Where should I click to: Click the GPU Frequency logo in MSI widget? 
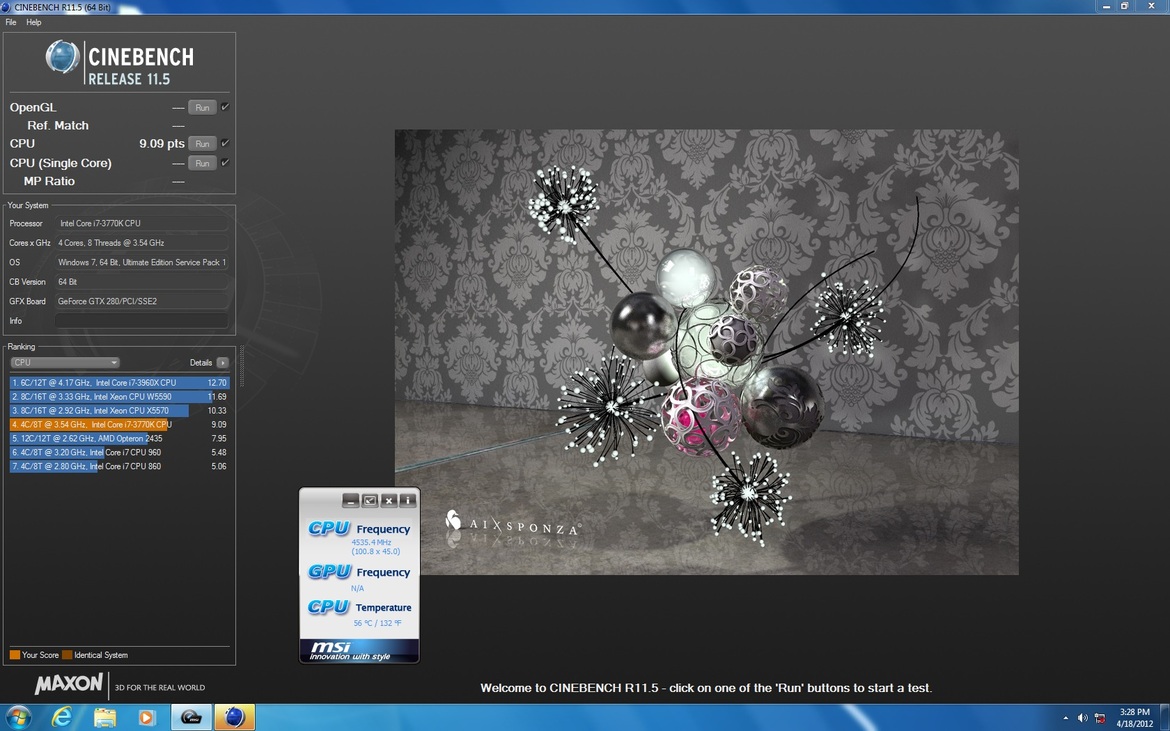(x=329, y=571)
